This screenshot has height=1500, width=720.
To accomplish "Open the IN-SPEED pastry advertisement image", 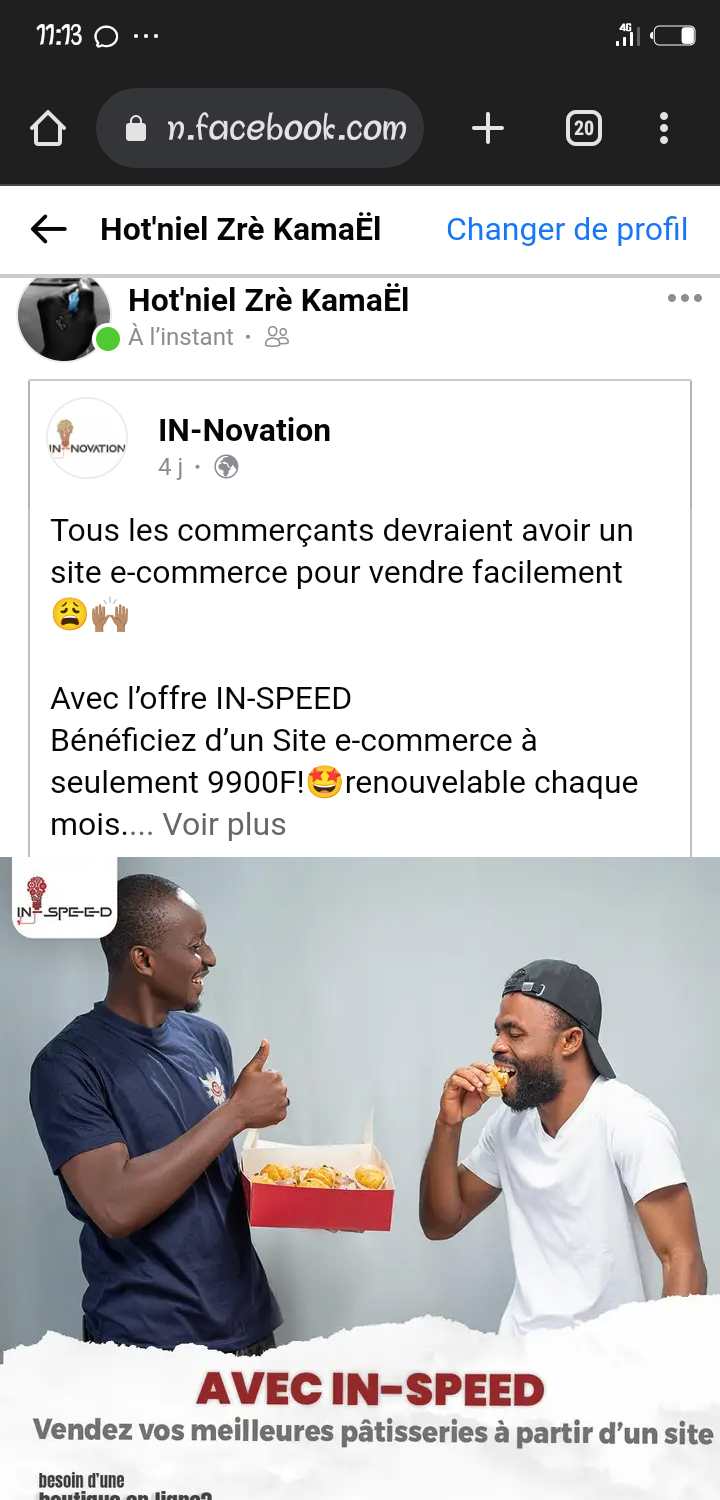I will pos(360,1150).
